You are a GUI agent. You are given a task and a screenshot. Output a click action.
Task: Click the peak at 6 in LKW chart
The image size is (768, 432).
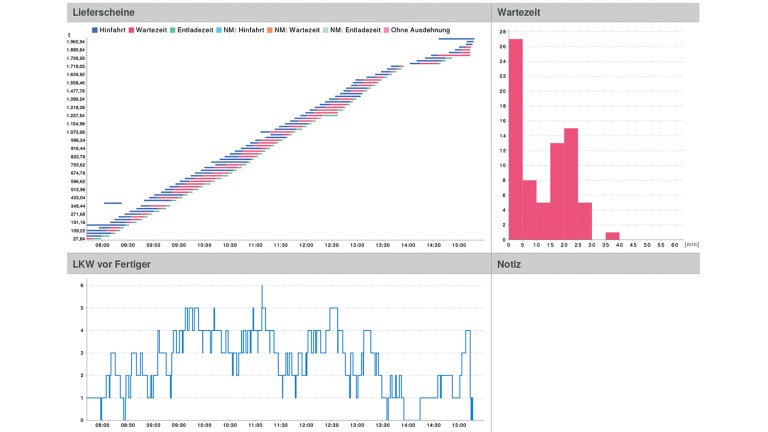[262, 287]
